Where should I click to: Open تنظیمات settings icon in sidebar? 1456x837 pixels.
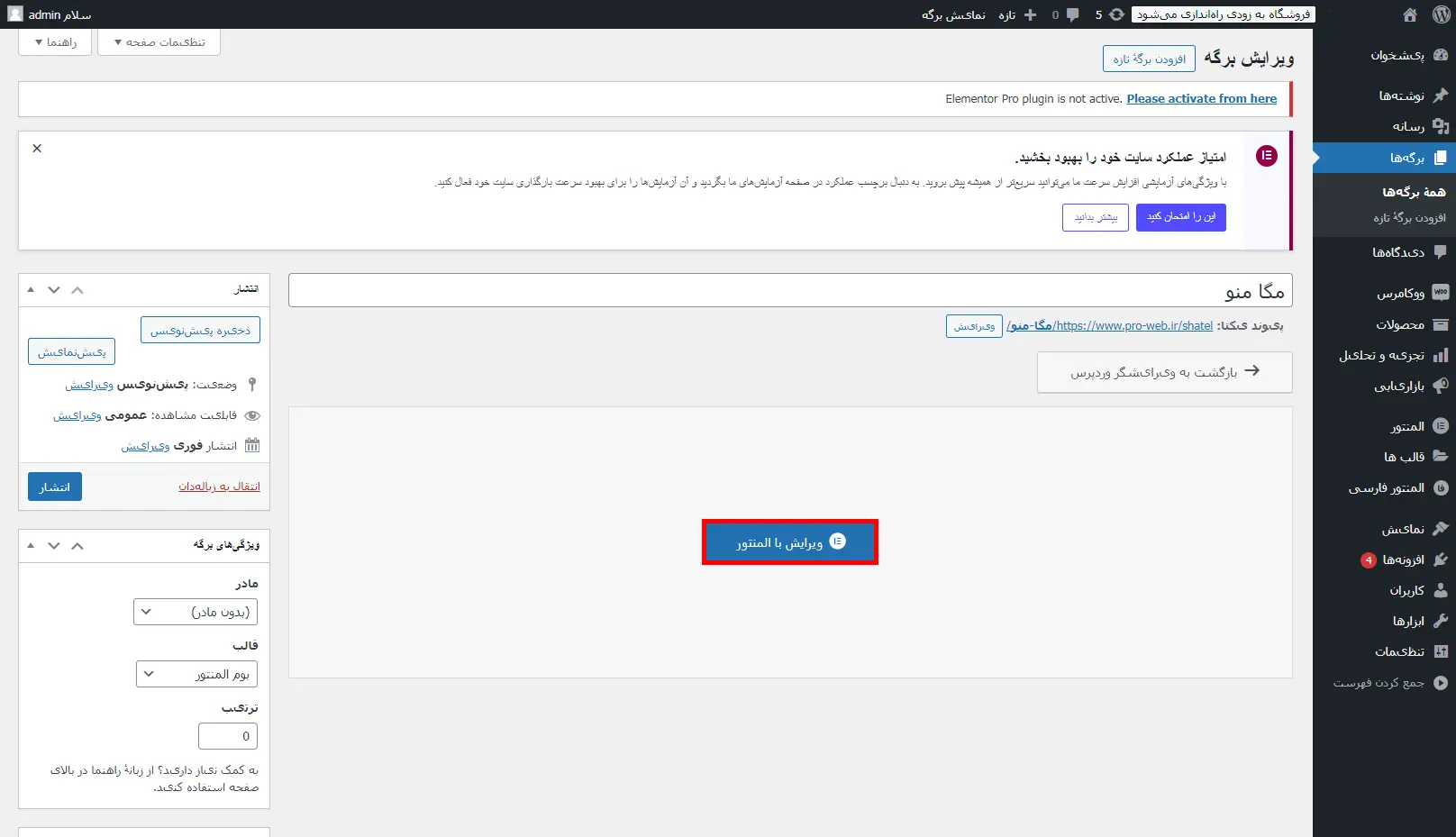click(1440, 651)
